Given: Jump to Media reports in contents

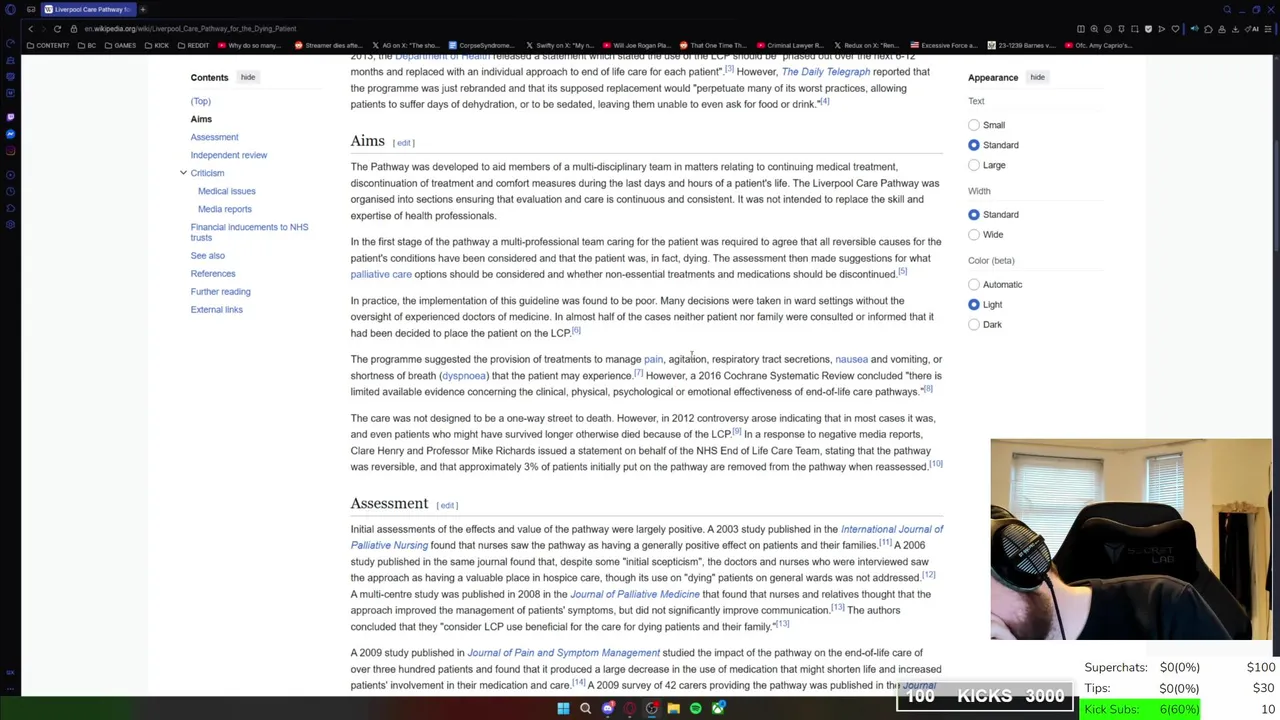Looking at the screenshot, I should point(225,209).
